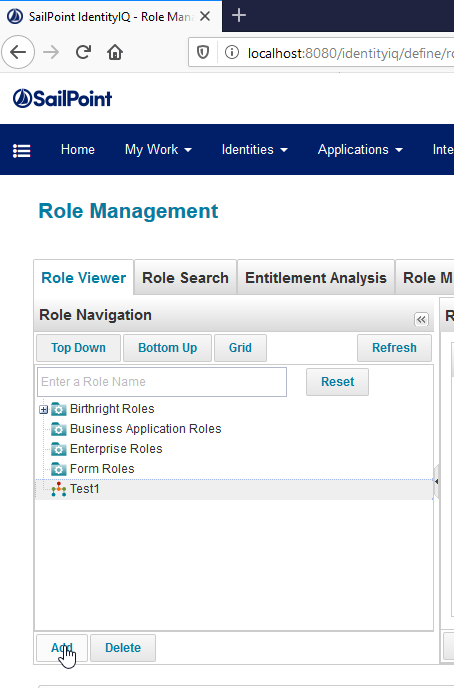454x688 pixels.
Task: Open the Applications dropdown menu
Action: [360, 150]
